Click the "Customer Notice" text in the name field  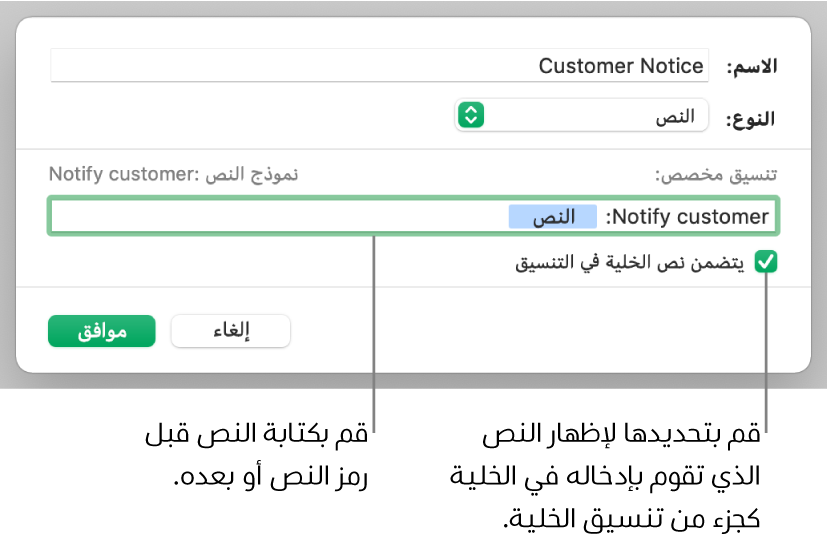tap(621, 66)
